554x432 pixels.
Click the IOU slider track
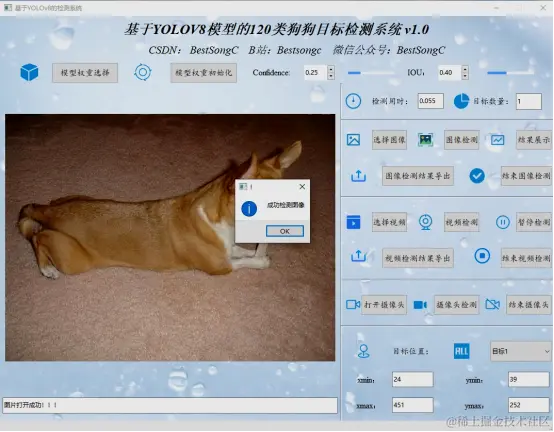coord(511,73)
